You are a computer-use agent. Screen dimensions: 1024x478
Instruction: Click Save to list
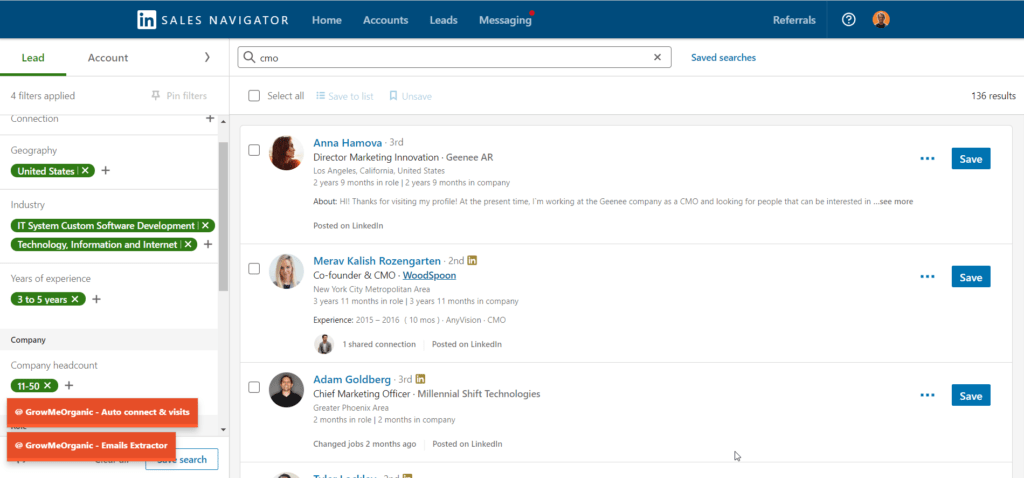tap(345, 96)
